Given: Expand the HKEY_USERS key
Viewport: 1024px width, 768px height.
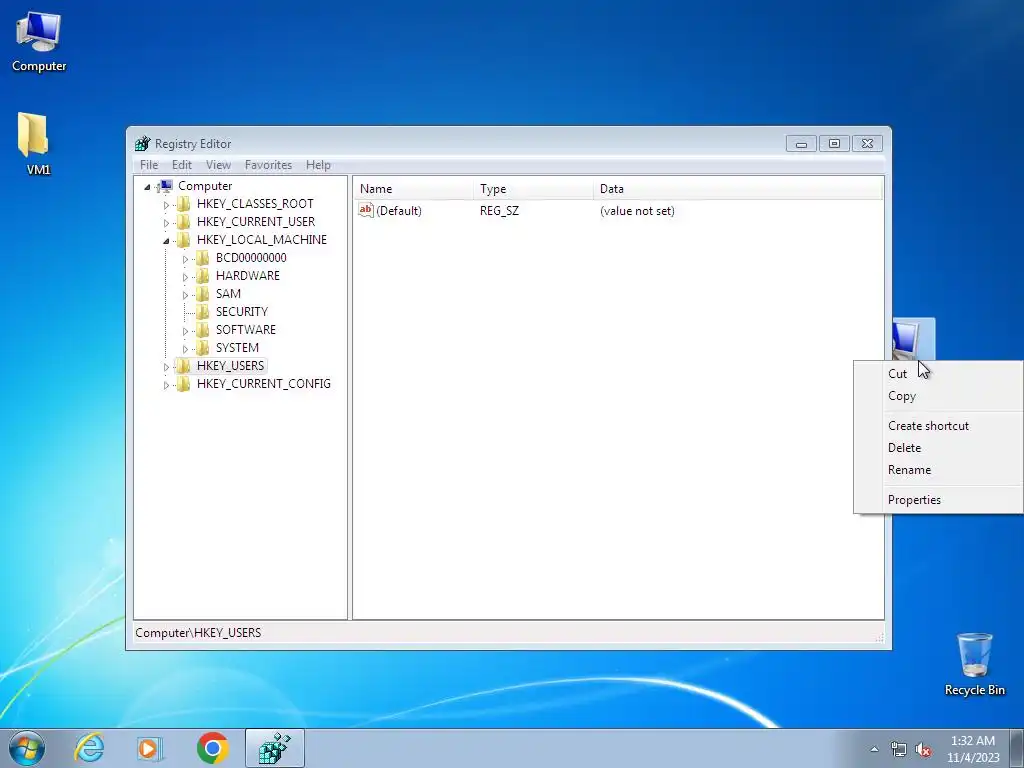Looking at the screenshot, I should [x=167, y=367].
